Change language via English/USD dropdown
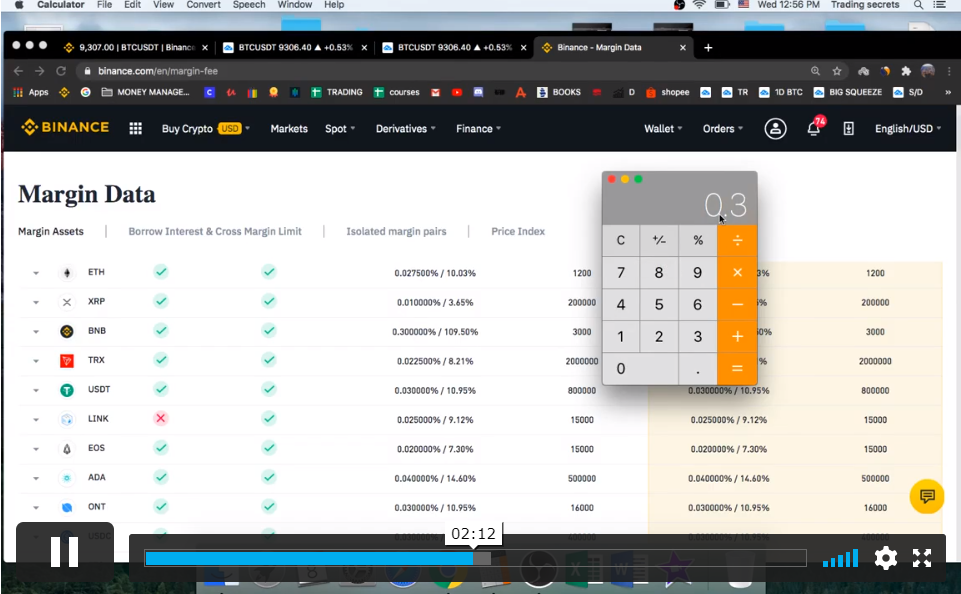The image size is (961, 594). click(908, 129)
